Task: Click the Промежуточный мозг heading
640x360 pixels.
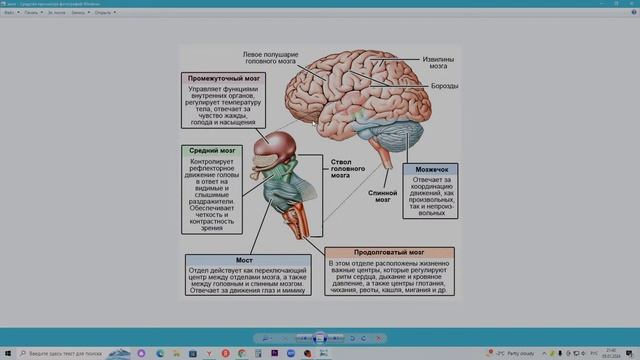Action: pyautogui.click(x=224, y=78)
